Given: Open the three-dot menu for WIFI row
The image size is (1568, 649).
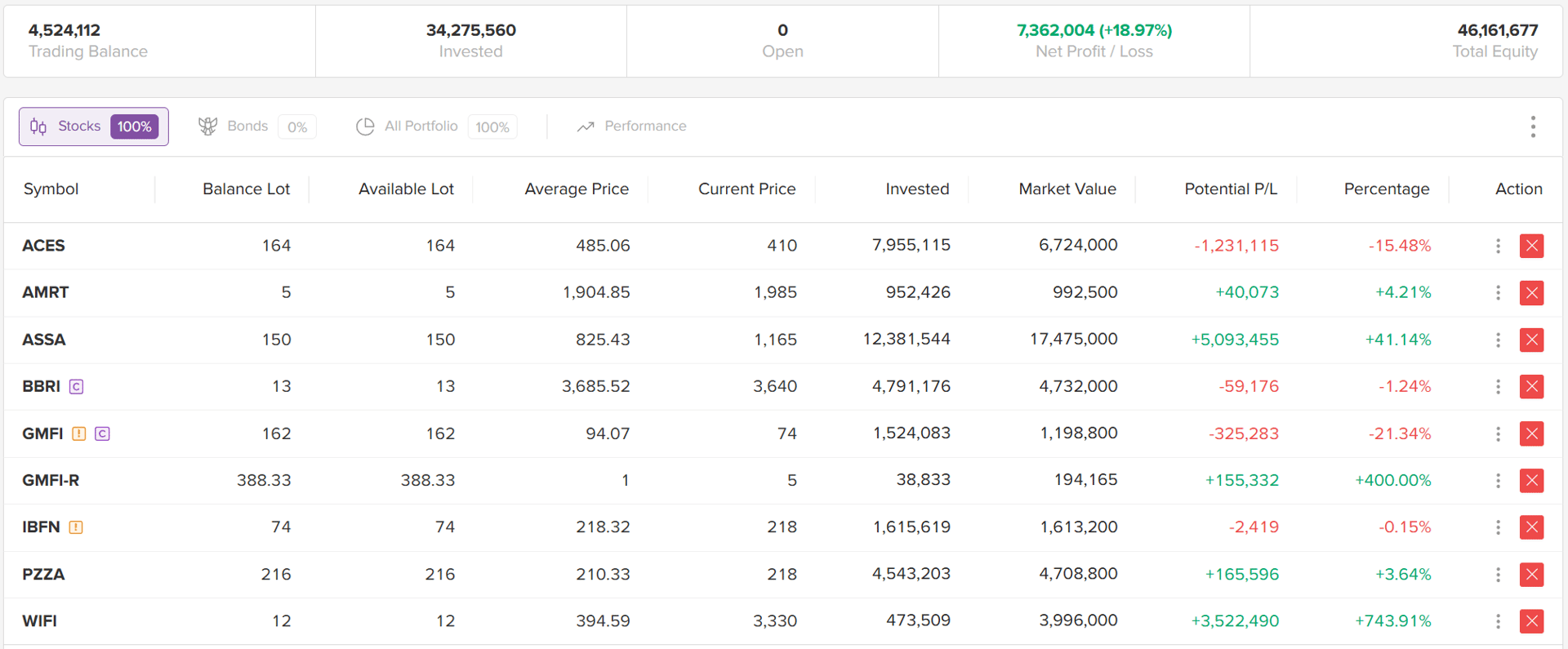Looking at the screenshot, I should (1498, 621).
